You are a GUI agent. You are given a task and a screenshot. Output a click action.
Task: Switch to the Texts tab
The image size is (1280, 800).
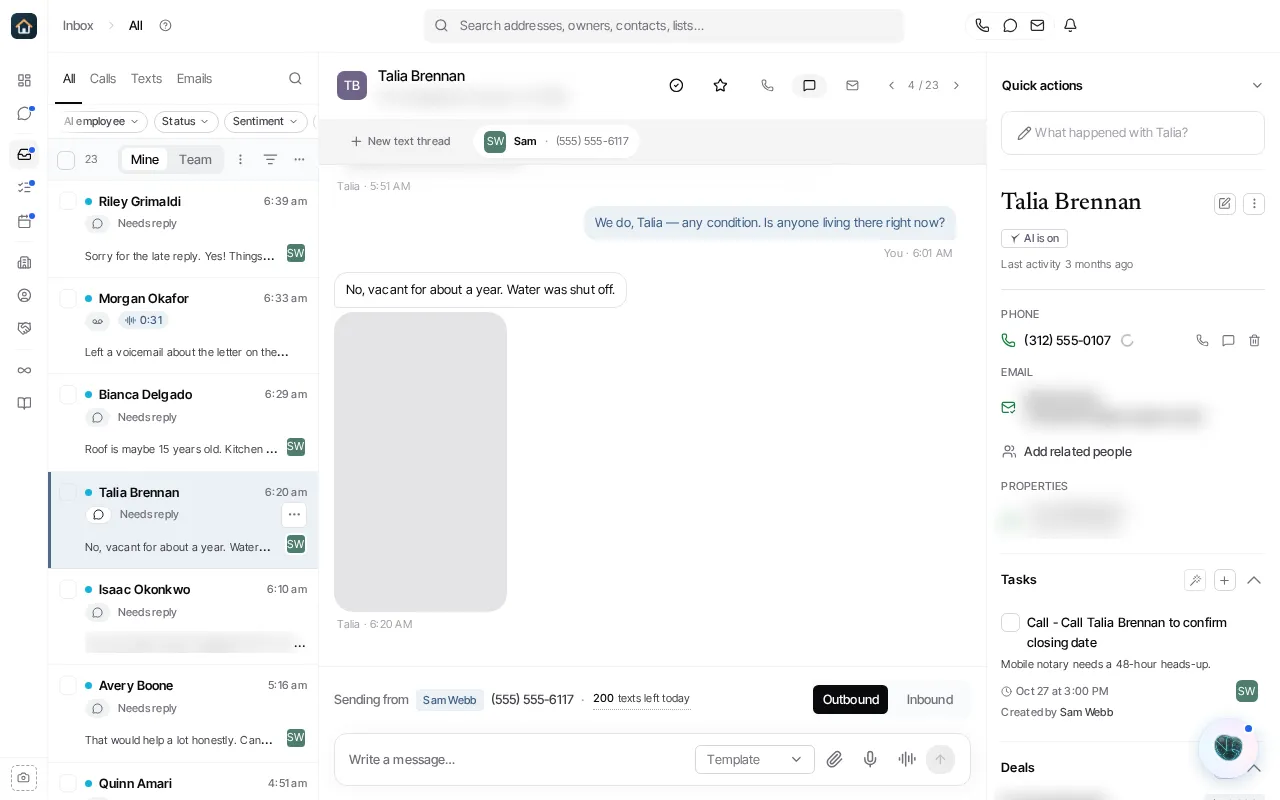(146, 78)
